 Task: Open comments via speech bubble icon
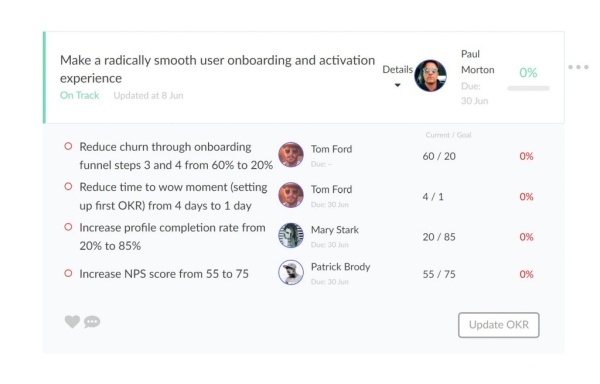[x=92, y=322]
